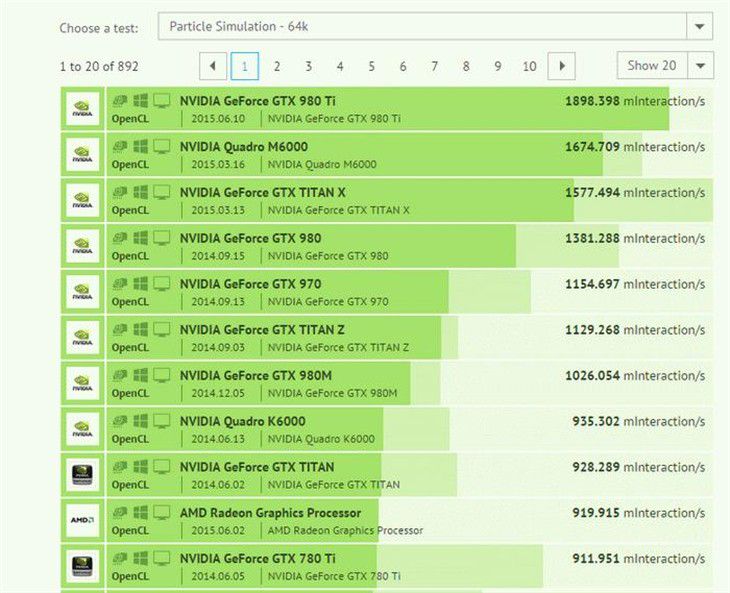
Task: Click Windows icon in Quadro M6000 row
Action: 140,146
